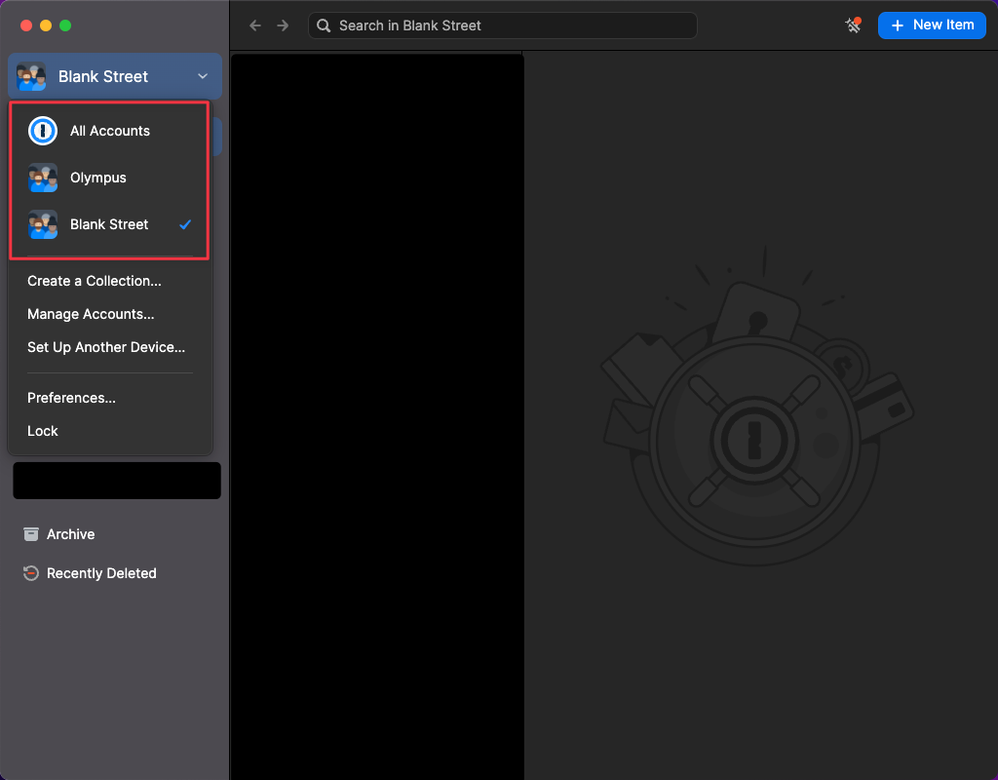The height and width of the screenshot is (780, 998).
Task: Close the window with the red button
Action: point(26,25)
